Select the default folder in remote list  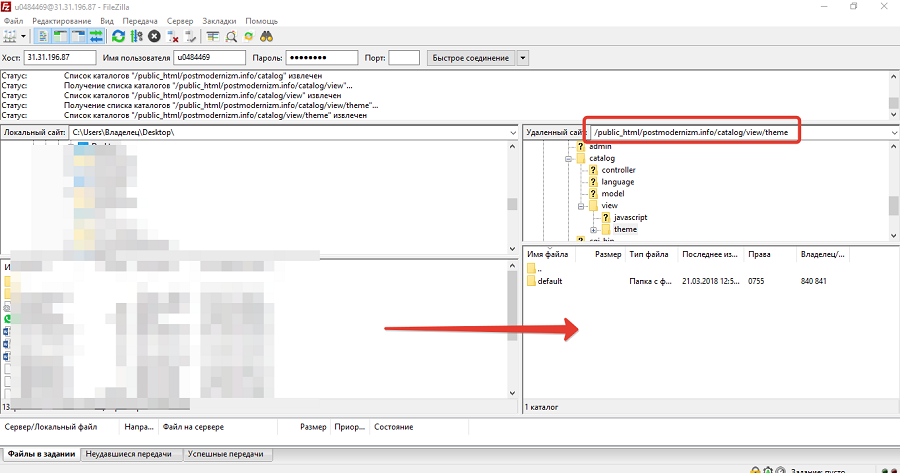[549, 281]
